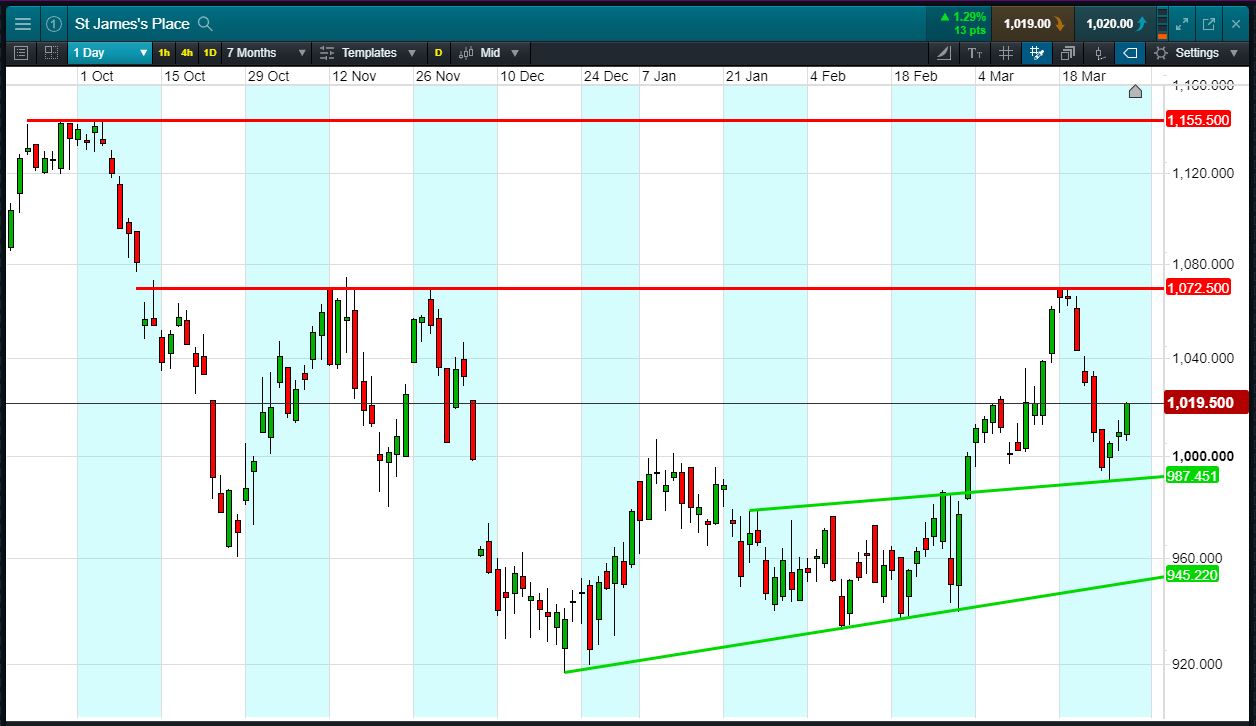Switch to the 1h timeframe
1256x726 pixels.
coord(164,53)
